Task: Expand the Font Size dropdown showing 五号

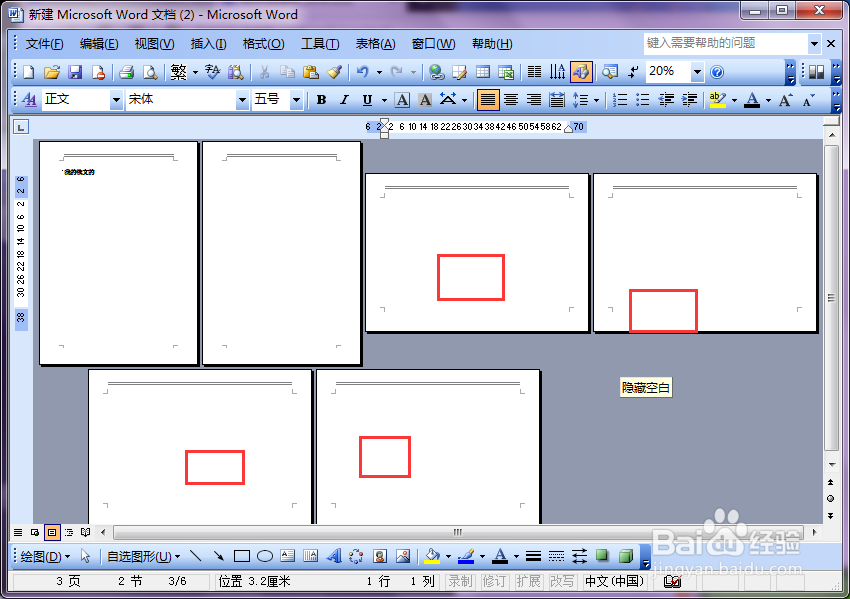Action: point(296,100)
